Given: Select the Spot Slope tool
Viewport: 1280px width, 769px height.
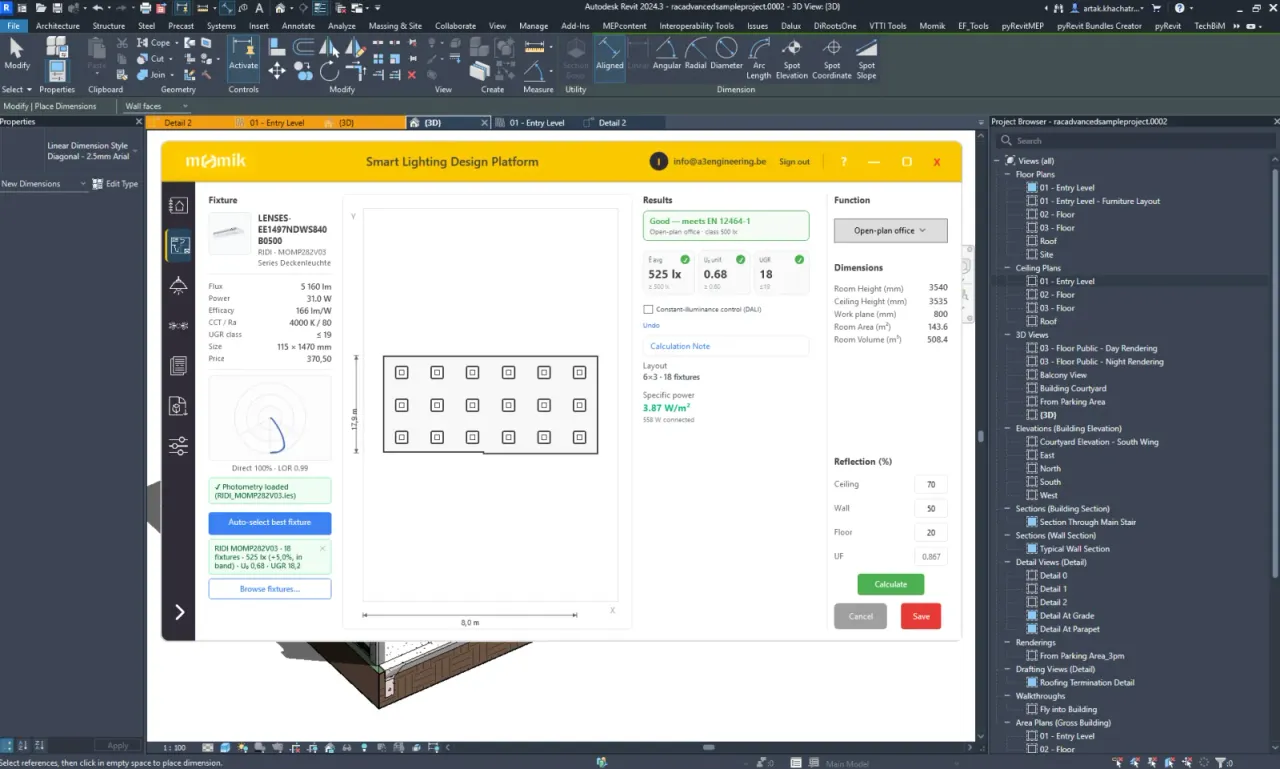Looking at the screenshot, I should point(866,58).
